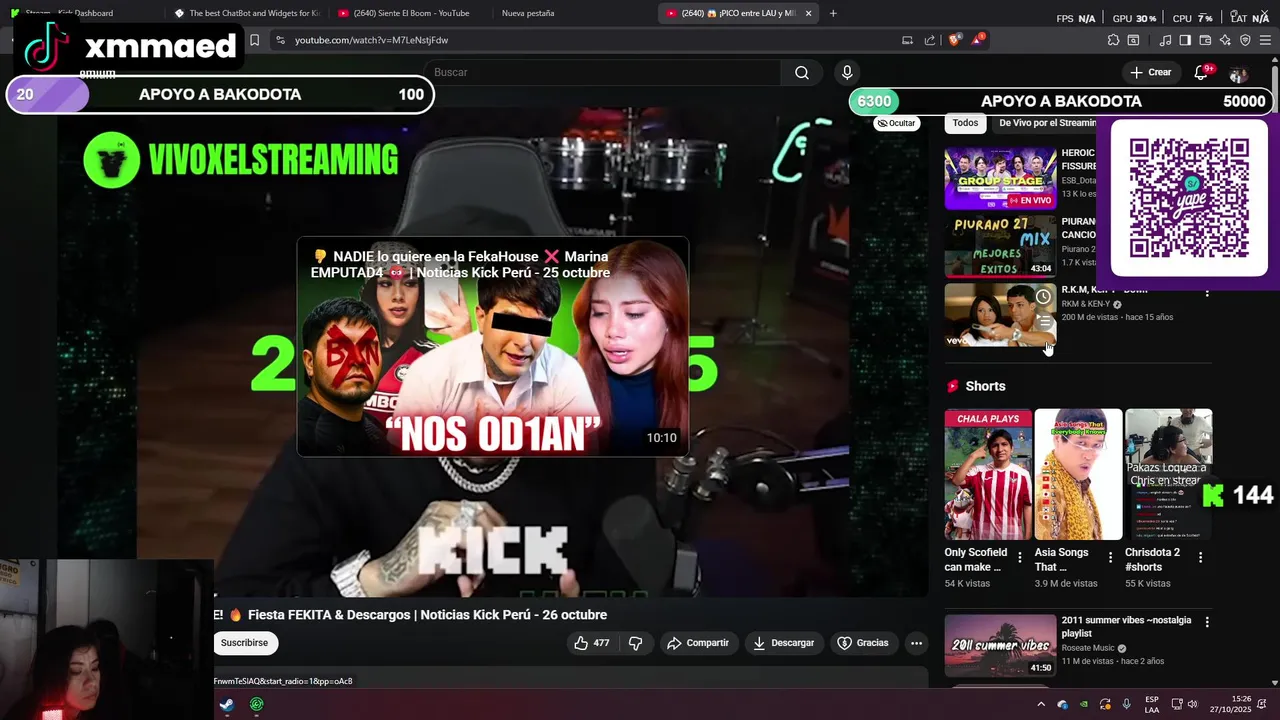
Task: Close the active PICO entre LAU tab
Action: pos(808,13)
